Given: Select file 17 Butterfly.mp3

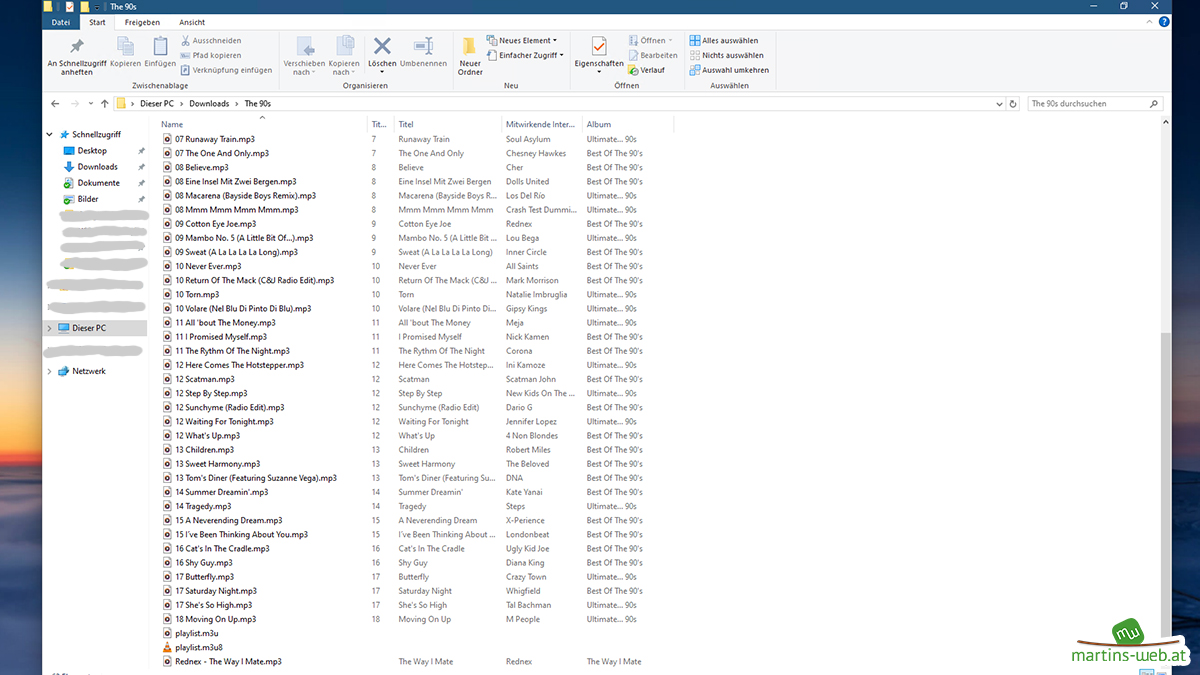Looking at the screenshot, I should [x=204, y=577].
